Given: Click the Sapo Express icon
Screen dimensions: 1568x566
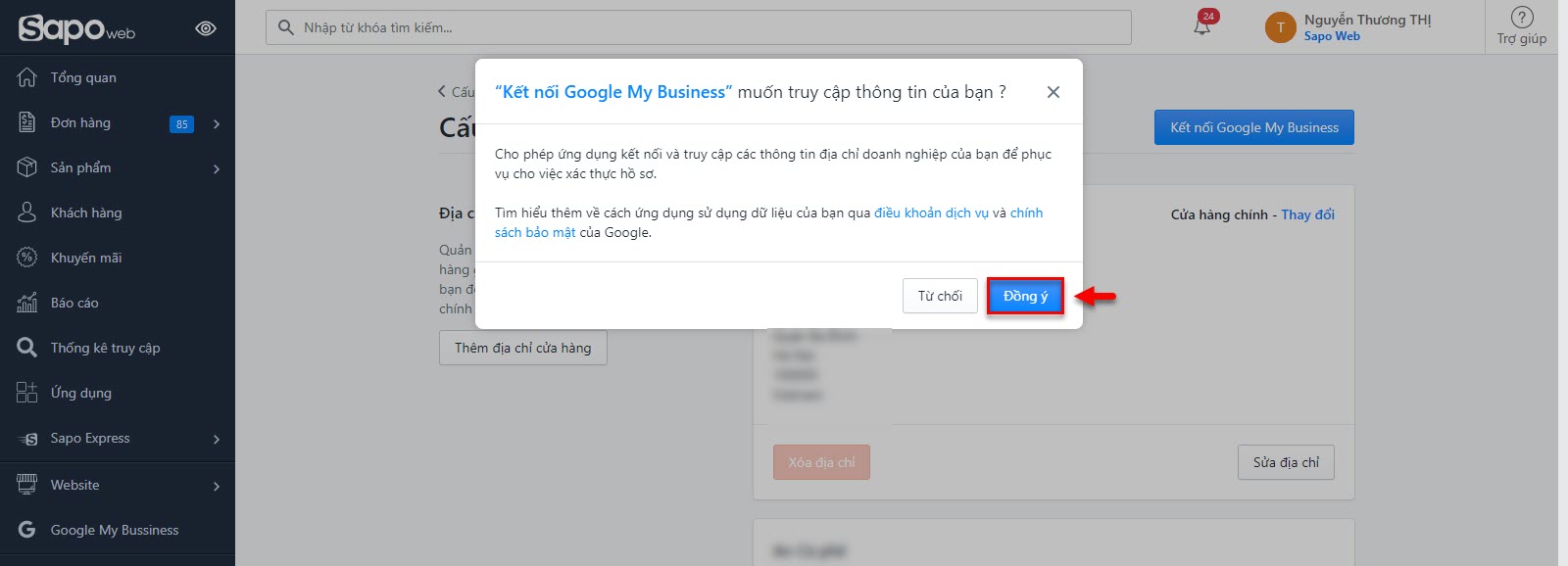Looking at the screenshot, I should coord(27,439).
